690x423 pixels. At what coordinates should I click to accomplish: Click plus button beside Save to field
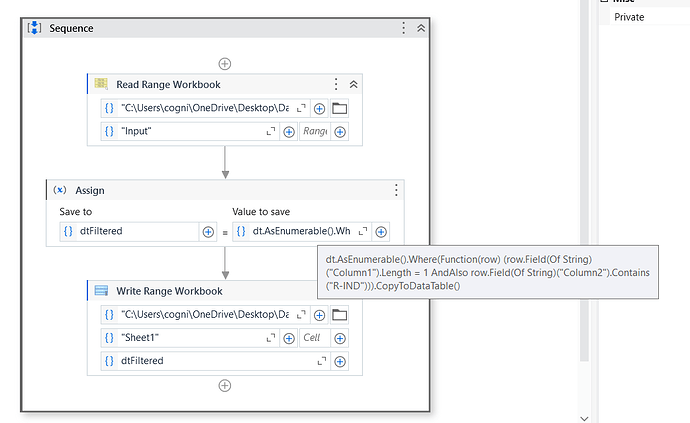pyautogui.click(x=208, y=232)
